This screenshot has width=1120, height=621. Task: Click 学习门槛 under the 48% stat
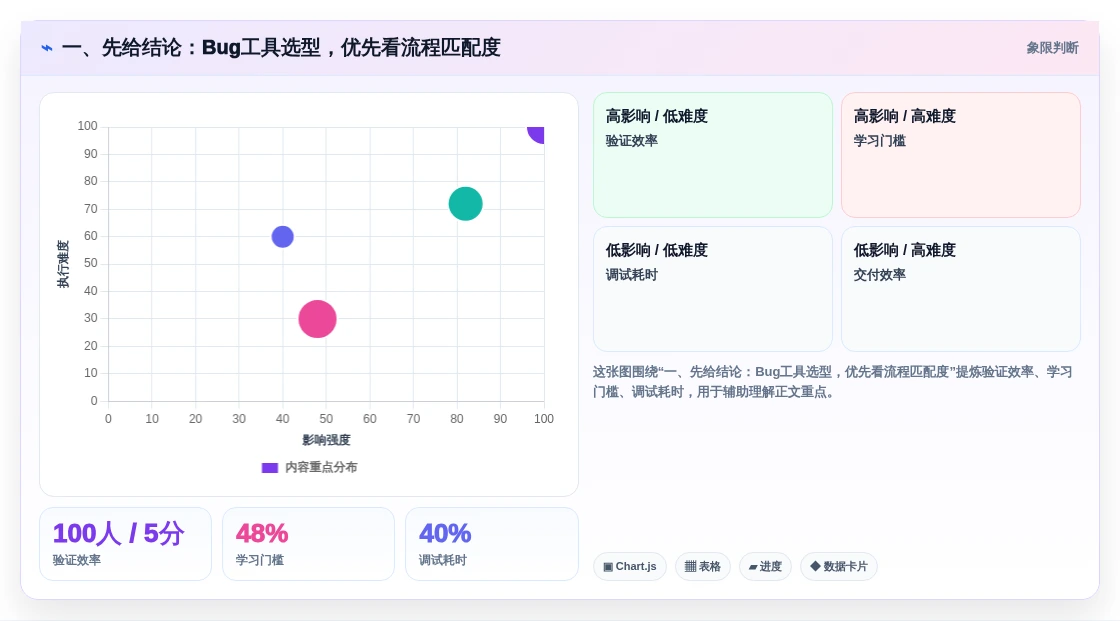point(259,560)
